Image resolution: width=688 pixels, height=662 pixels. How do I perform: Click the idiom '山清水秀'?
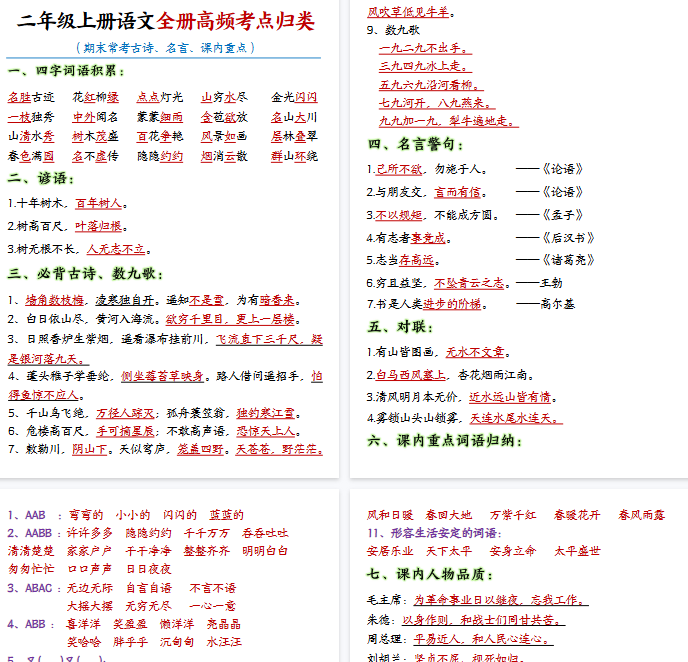tap(31, 136)
